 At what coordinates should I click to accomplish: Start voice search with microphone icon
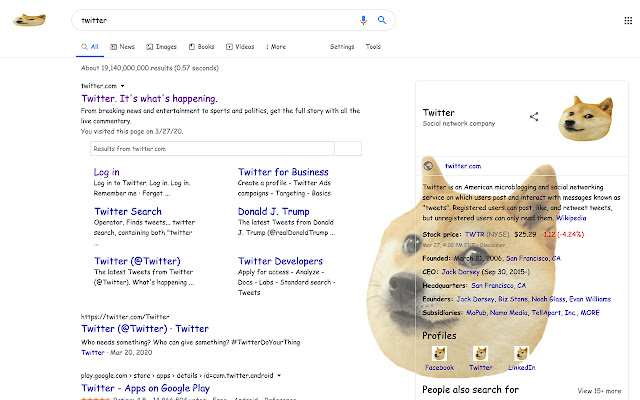tap(363, 20)
